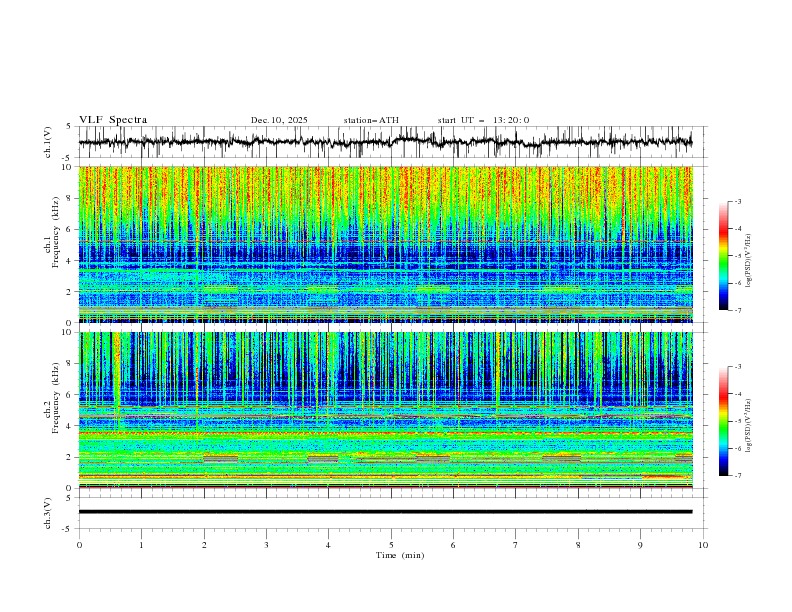Click the "ch.3(V)" axis label
This screenshot has height=612, width=792.
tap(48, 513)
